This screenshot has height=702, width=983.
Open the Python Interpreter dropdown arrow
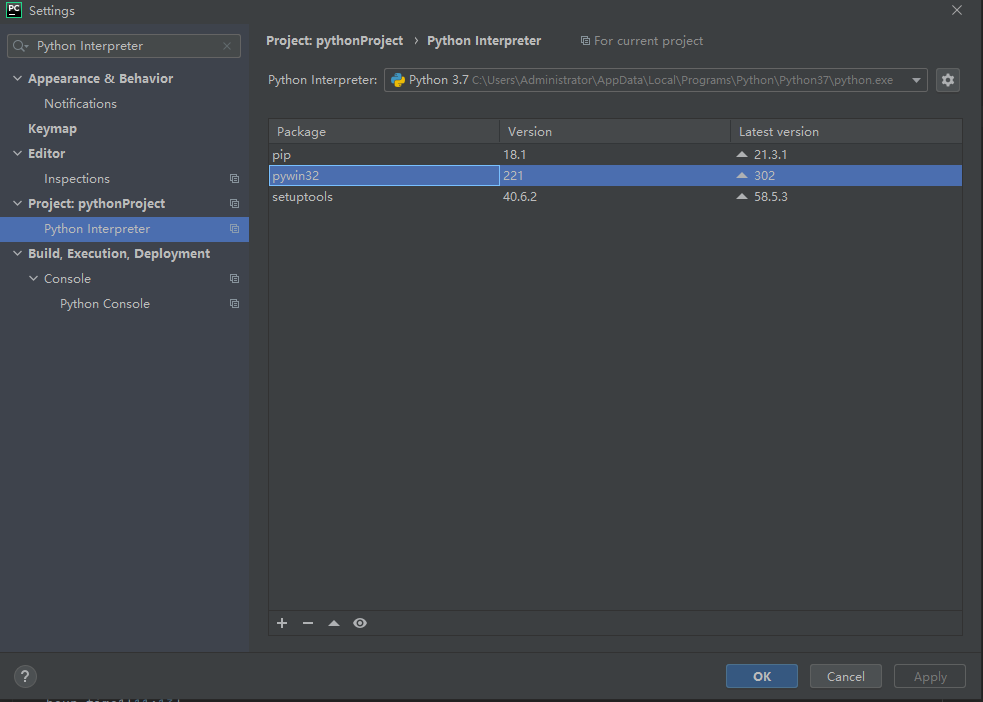pyautogui.click(x=916, y=80)
